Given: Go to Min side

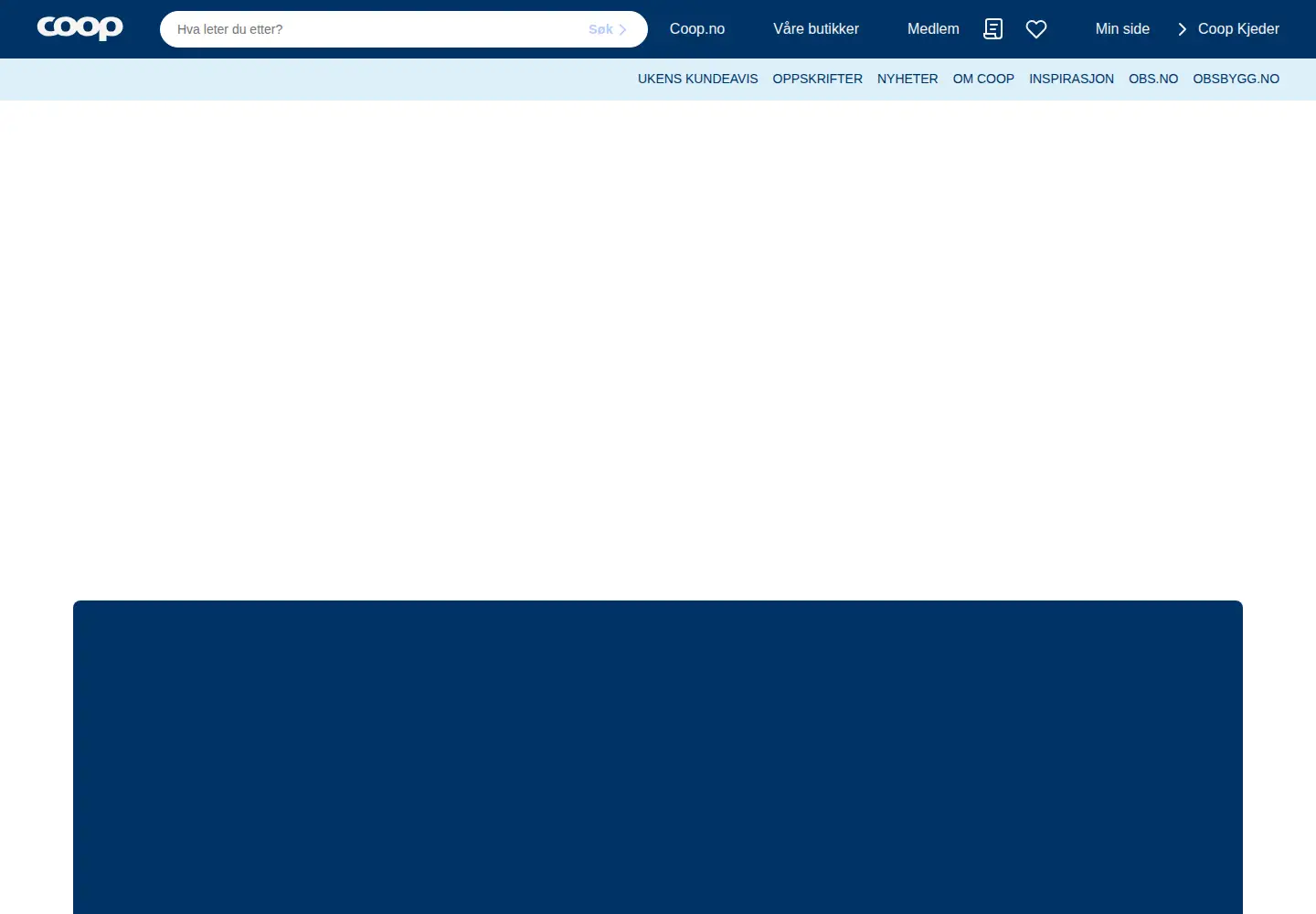Looking at the screenshot, I should (1122, 29).
